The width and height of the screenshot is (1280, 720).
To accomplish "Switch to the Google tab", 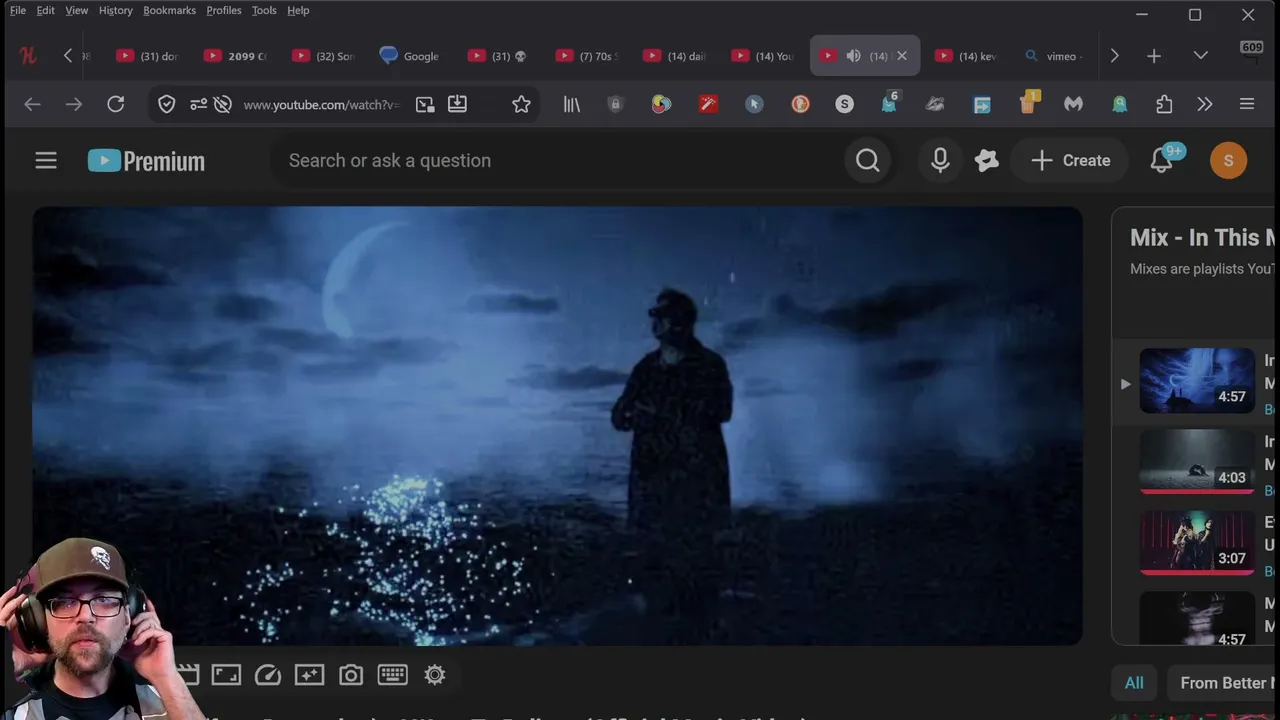I will point(410,56).
